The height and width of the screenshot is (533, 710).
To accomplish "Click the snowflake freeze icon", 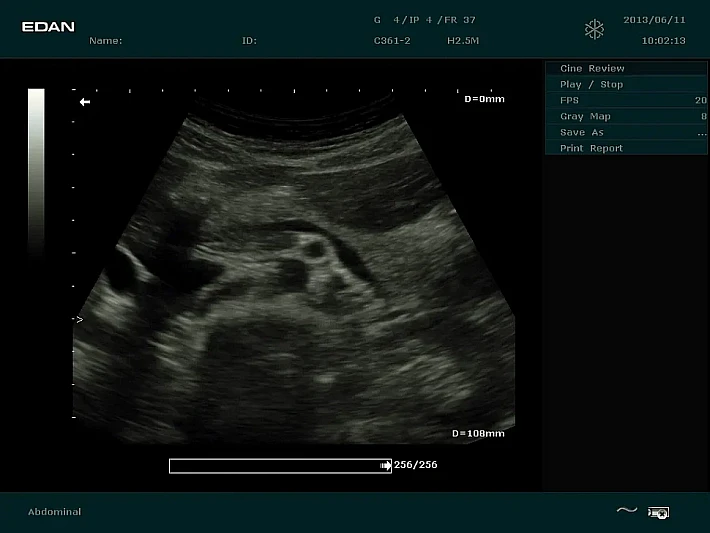I will click(x=595, y=29).
